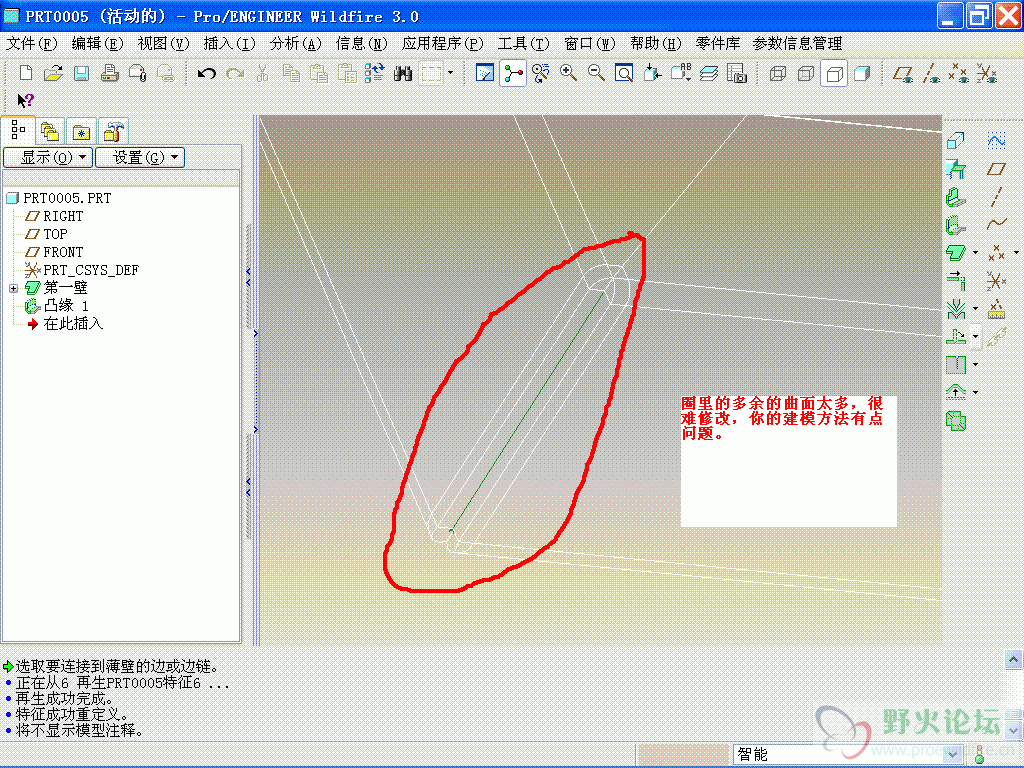The image size is (1024, 768).
Task: Toggle the Spin Center display
Action: coord(513,73)
